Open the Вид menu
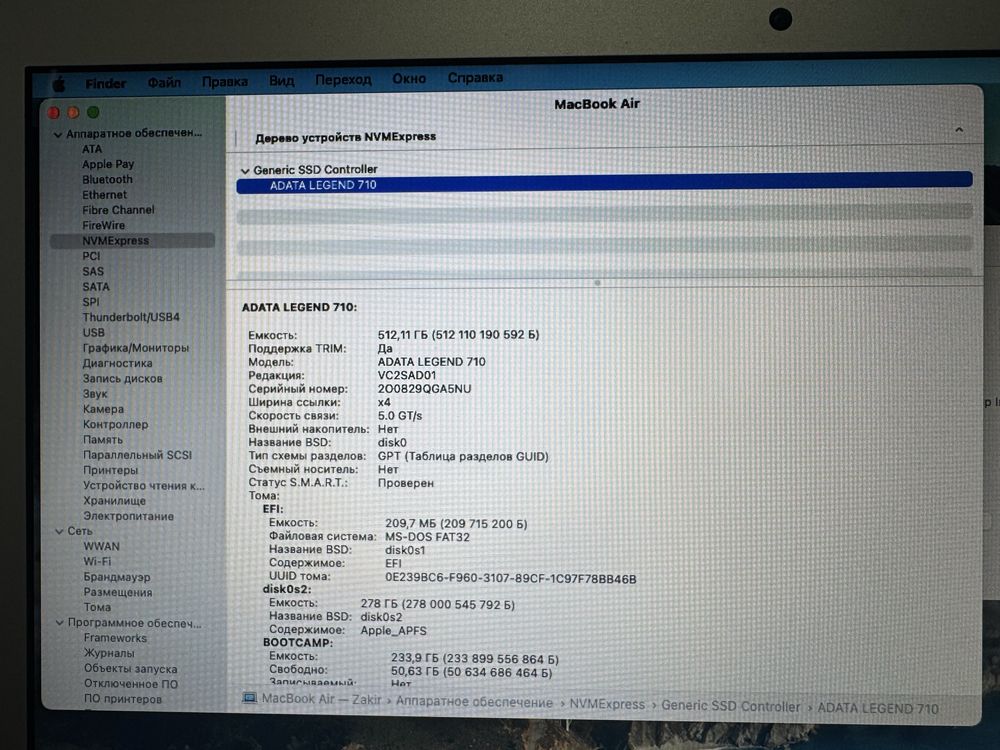This screenshot has width=1000, height=750. pyautogui.click(x=281, y=81)
